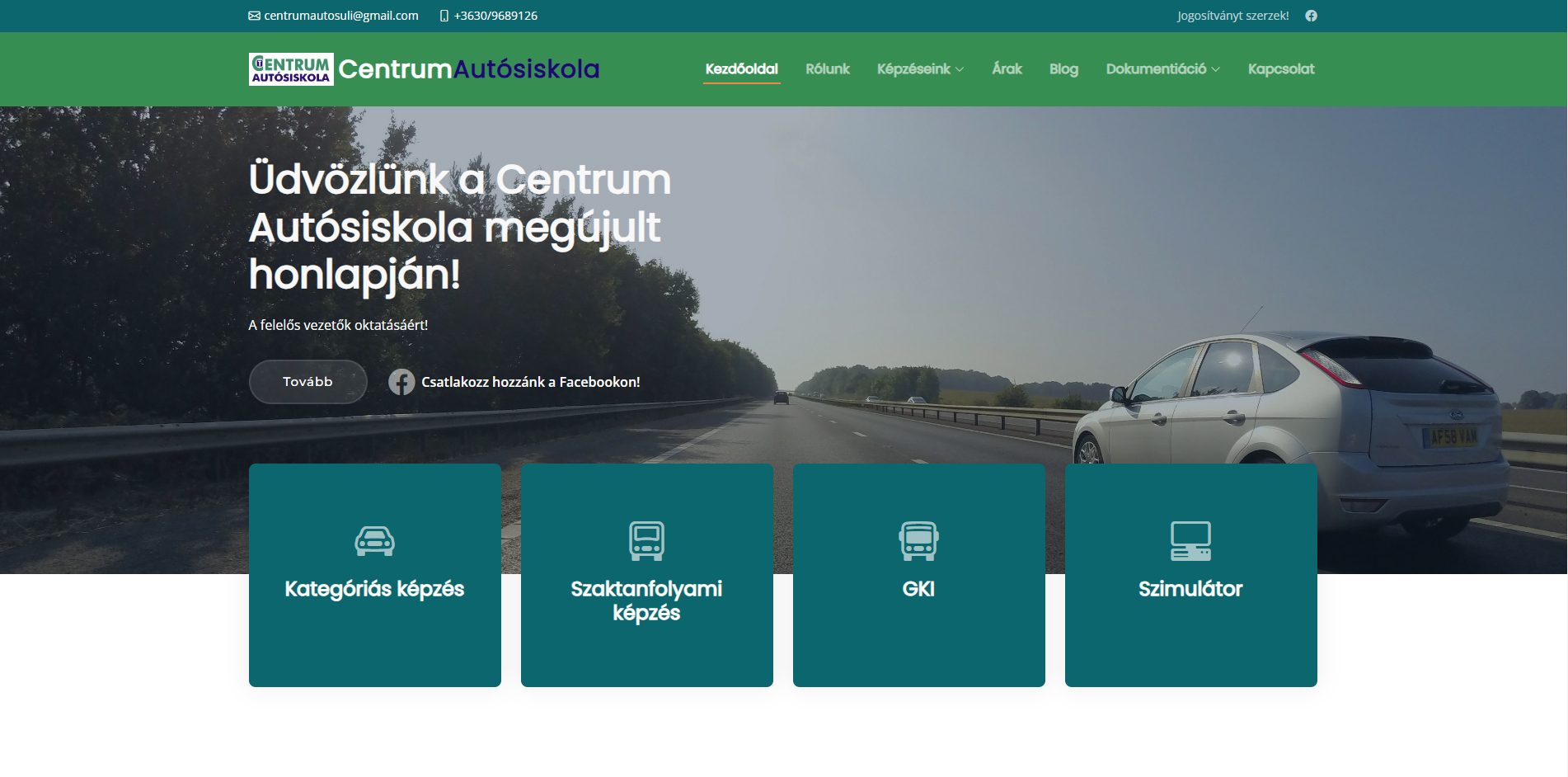Open the Szimulátor card title
Screen dimensions: 1568x777
click(x=1190, y=589)
